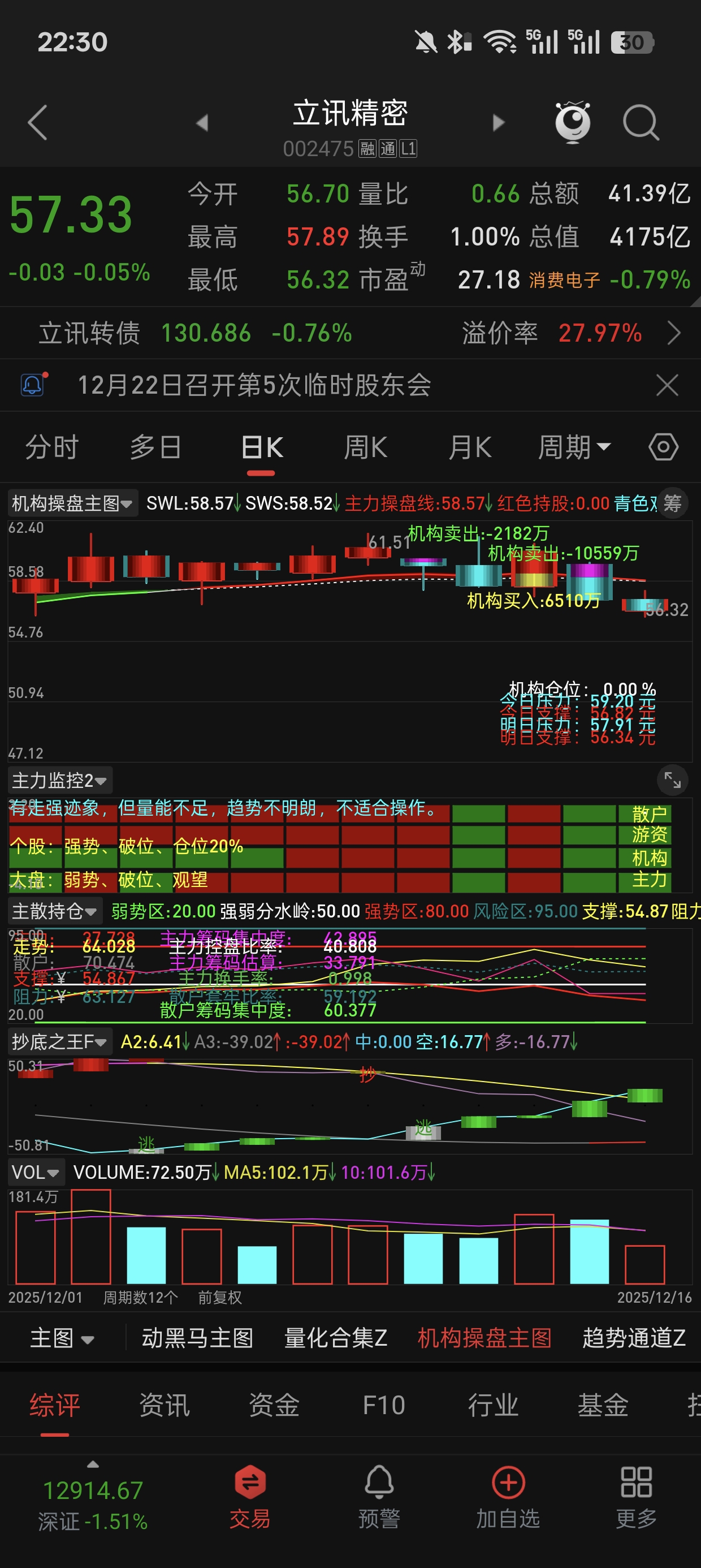Open the 行业 industry tab
The height and width of the screenshot is (1568, 701).
[x=493, y=1405]
